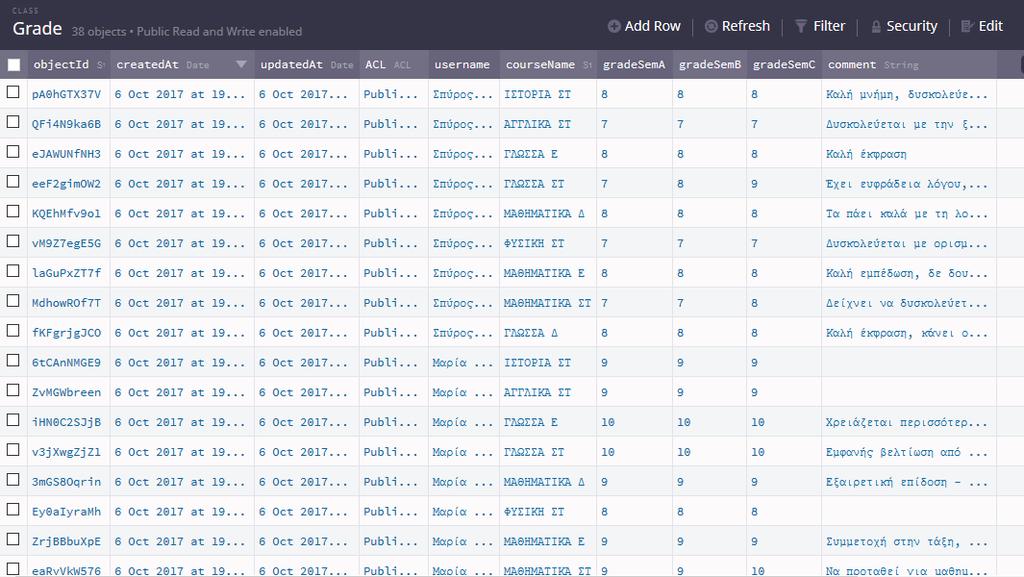Select gradeSemC value 8 in MdhowROf7T row
This screenshot has height=577, width=1024.
(784, 303)
